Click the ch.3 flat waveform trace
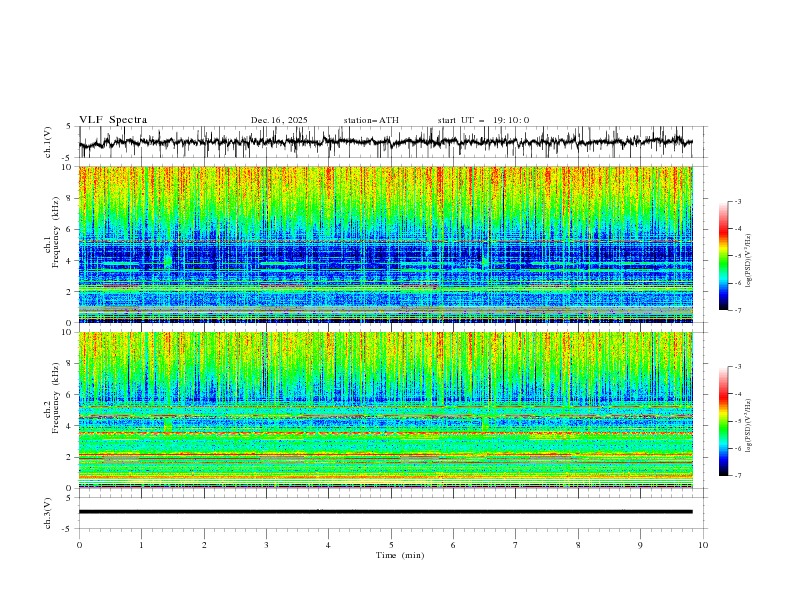The height and width of the screenshot is (612, 792). click(x=385, y=512)
